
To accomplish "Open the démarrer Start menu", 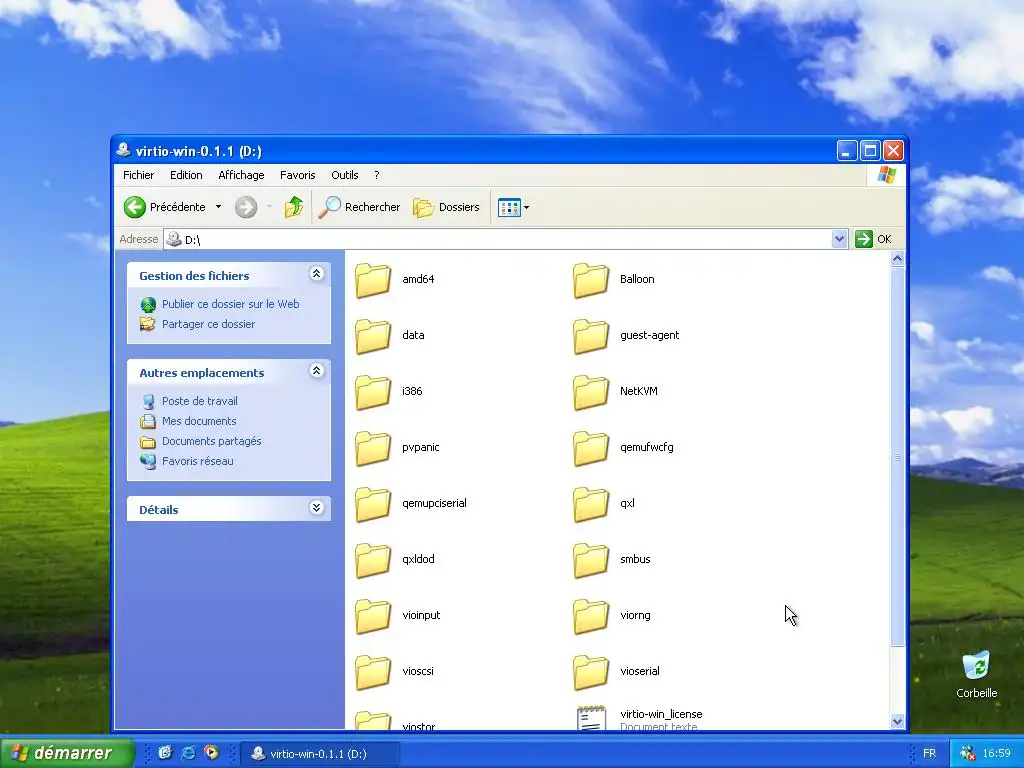I will [67, 753].
